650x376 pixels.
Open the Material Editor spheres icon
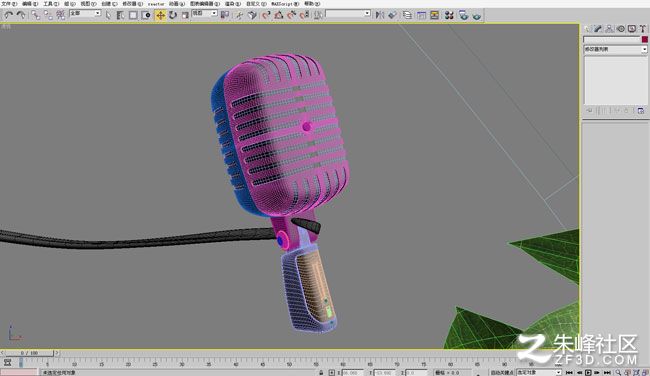[449, 15]
